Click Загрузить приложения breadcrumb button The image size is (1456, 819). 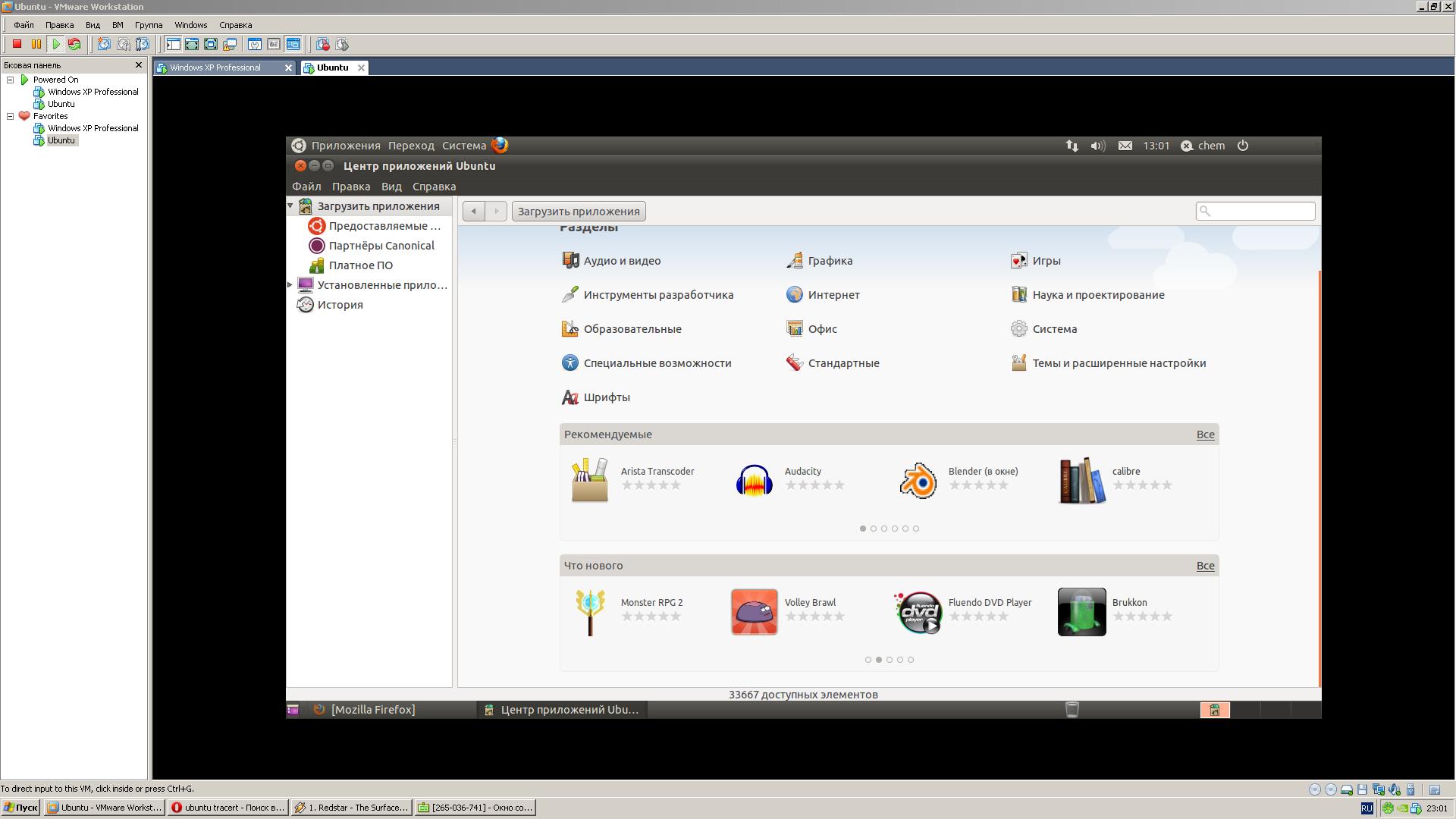[x=579, y=212]
